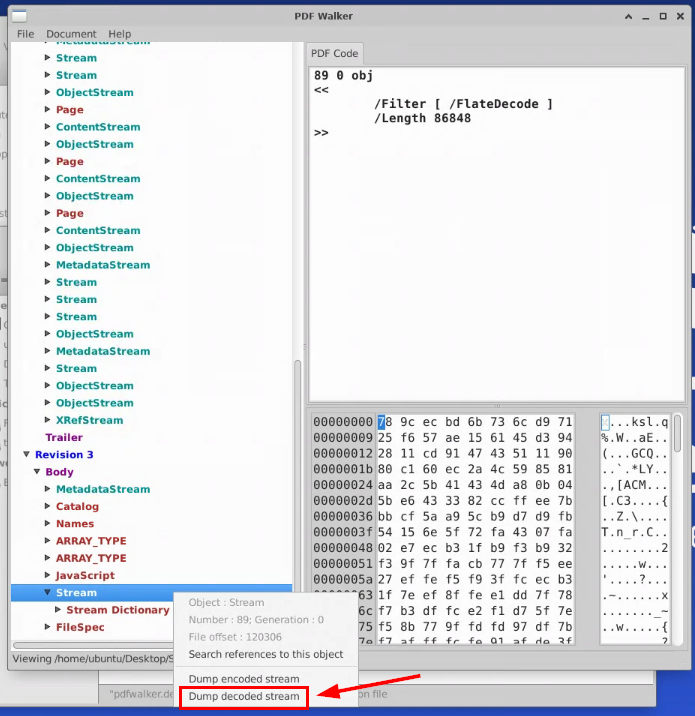Expand the Stream Dictionary node

point(58,610)
